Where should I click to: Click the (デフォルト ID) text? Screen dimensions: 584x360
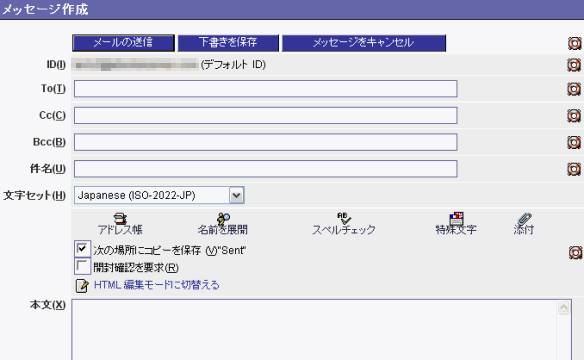[x=233, y=65]
